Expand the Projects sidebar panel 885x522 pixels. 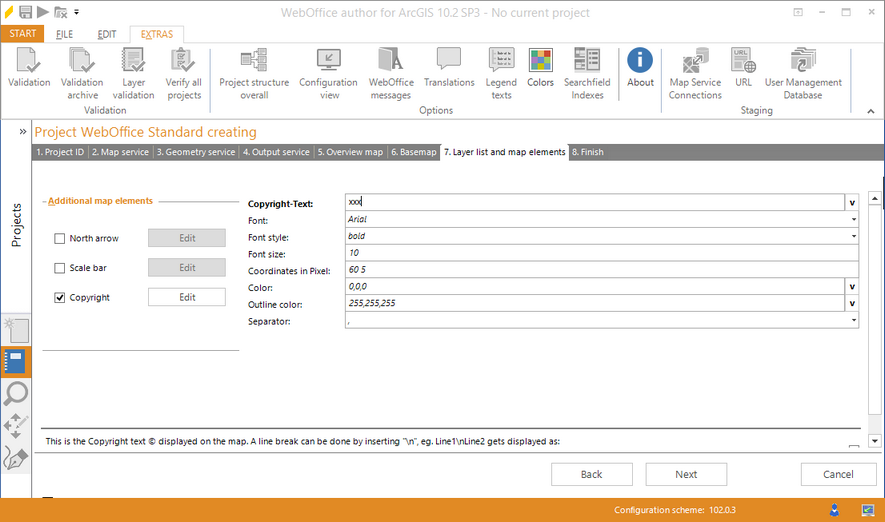click(x=23, y=131)
